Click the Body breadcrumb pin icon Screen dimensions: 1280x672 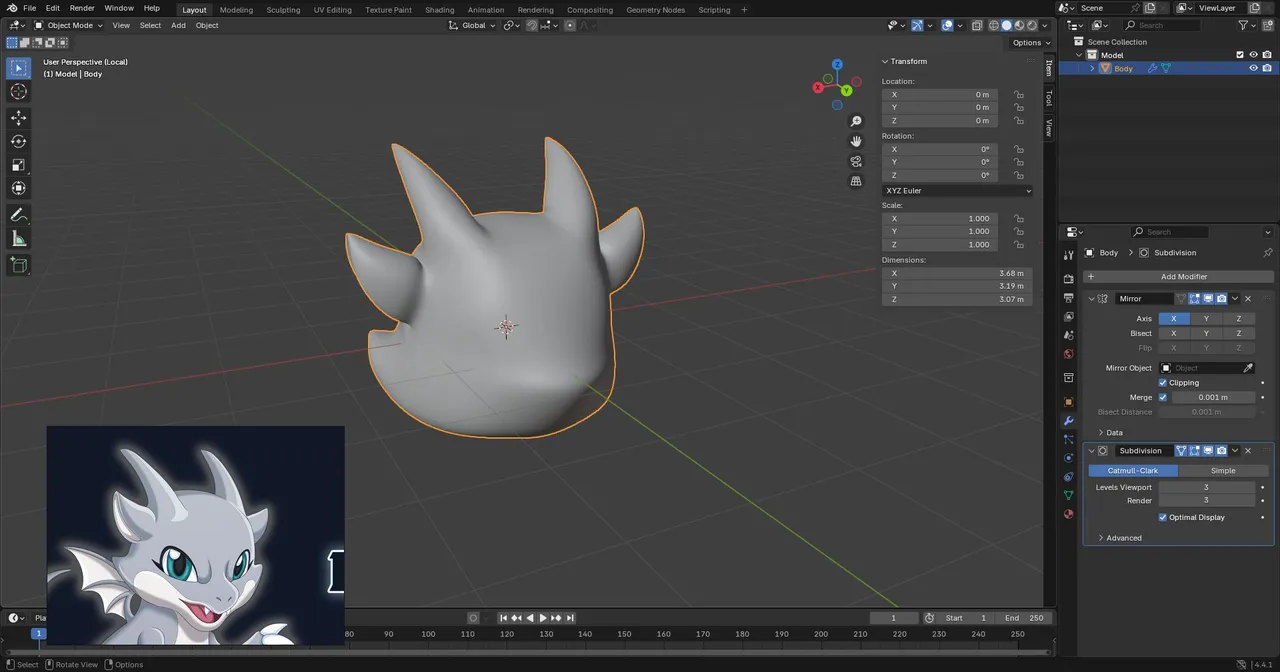[1268, 253]
